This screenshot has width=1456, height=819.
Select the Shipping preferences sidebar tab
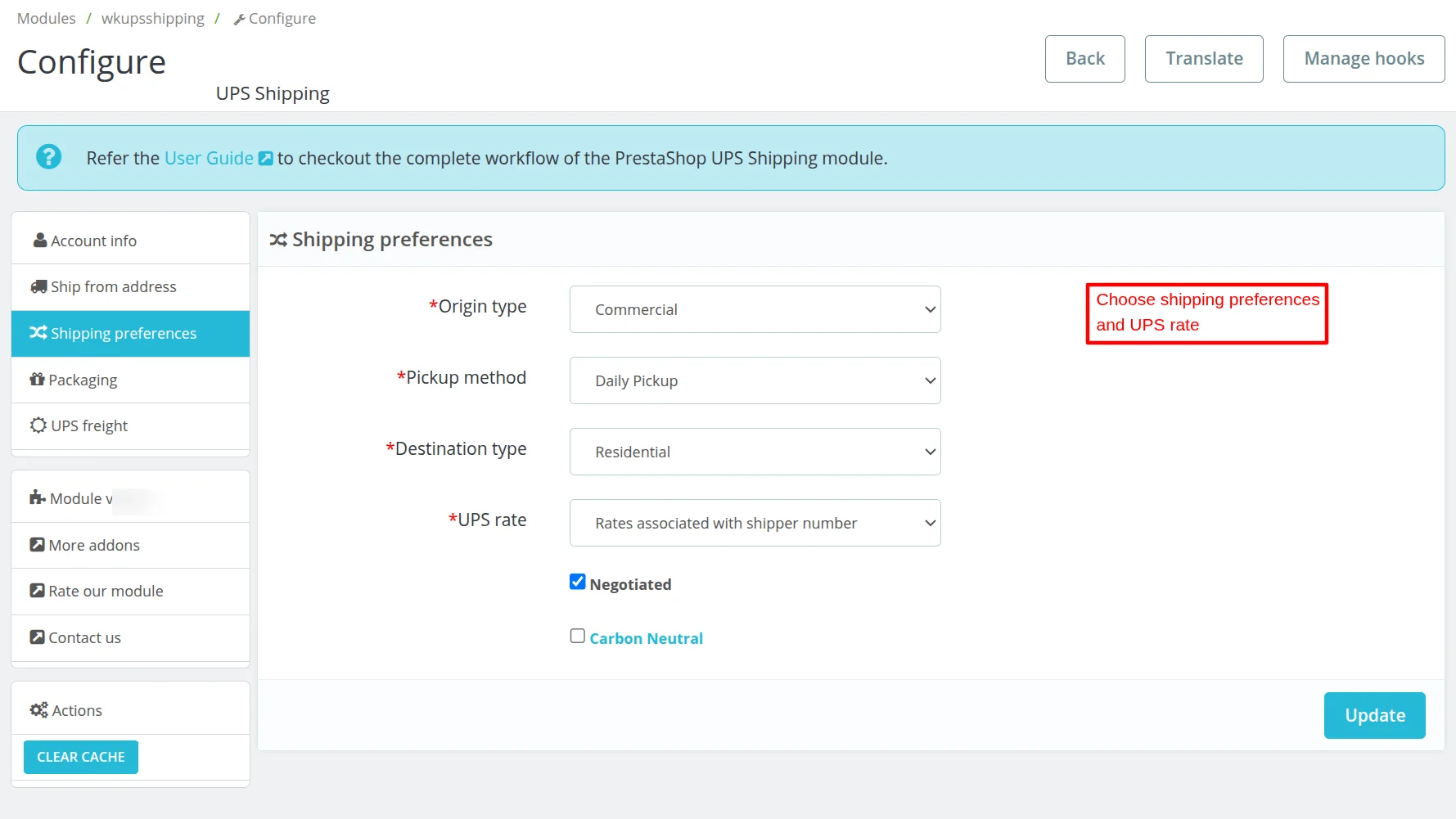point(130,334)
